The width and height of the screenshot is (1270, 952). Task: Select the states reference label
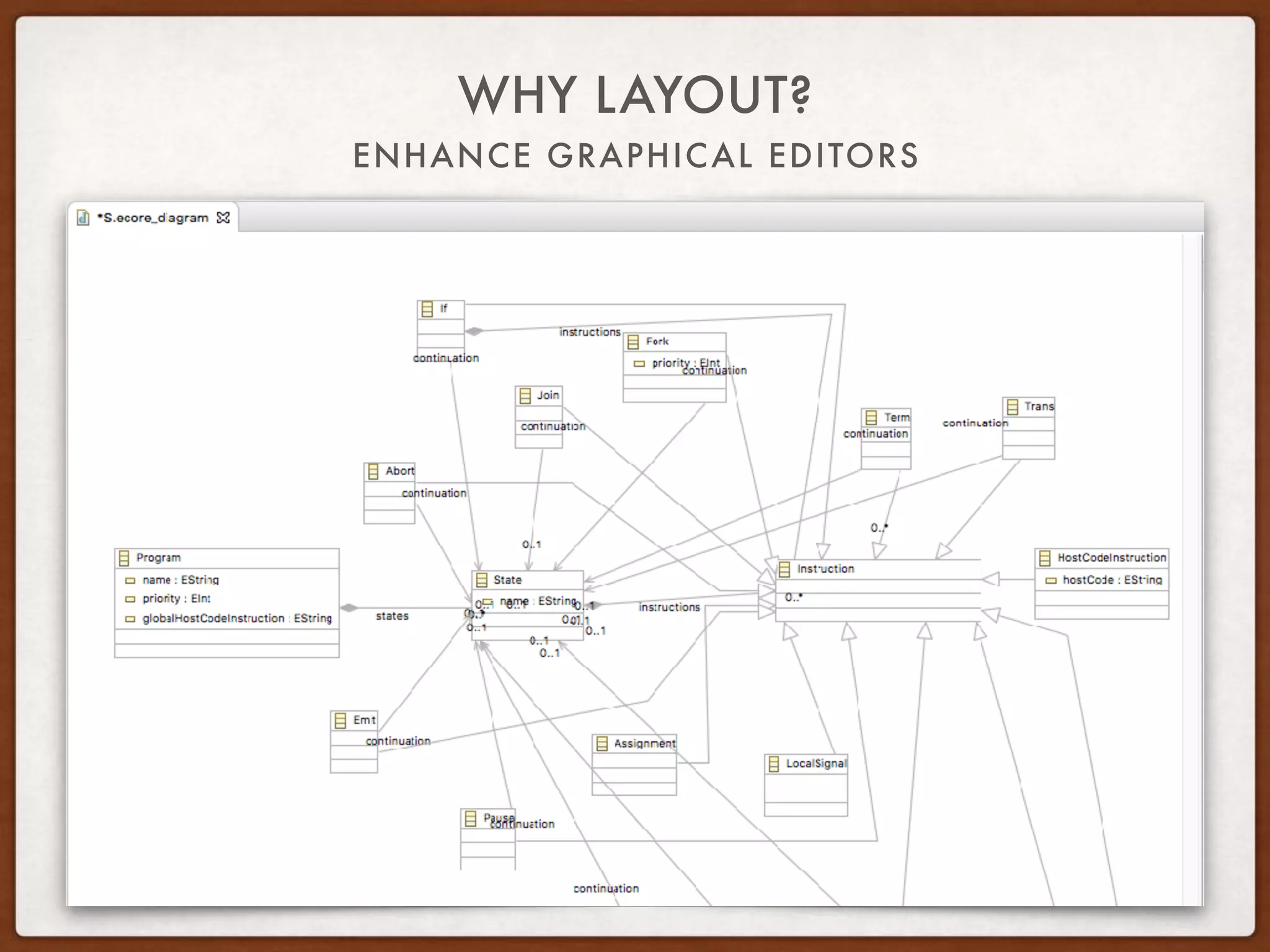[x=392, y=616]
